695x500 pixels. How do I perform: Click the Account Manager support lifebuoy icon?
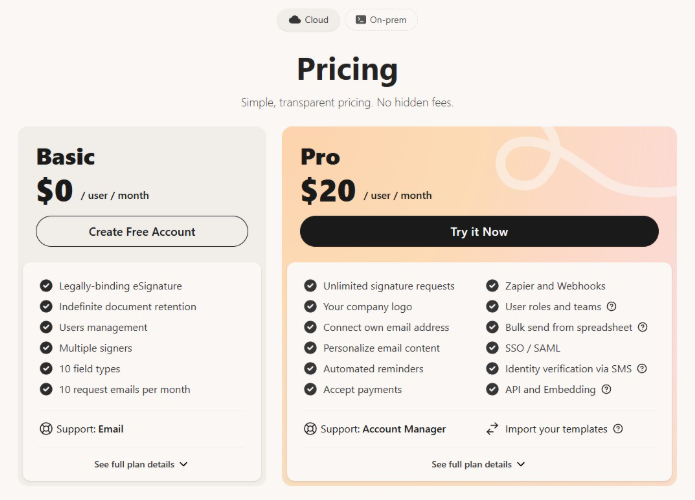[x=310, y=429]
